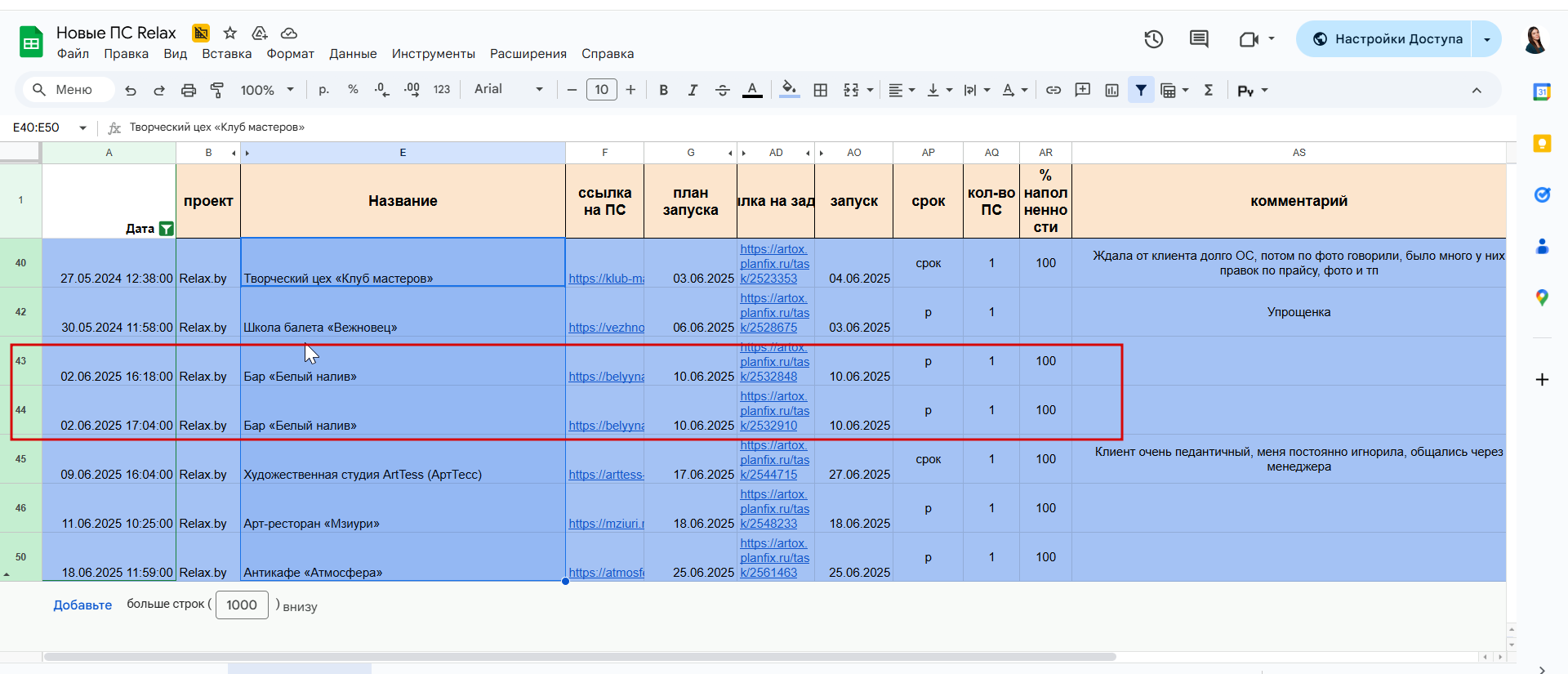Decrease font size minus button
Viewport: 1568px width, 674px height.
click(x=572, y=90)
